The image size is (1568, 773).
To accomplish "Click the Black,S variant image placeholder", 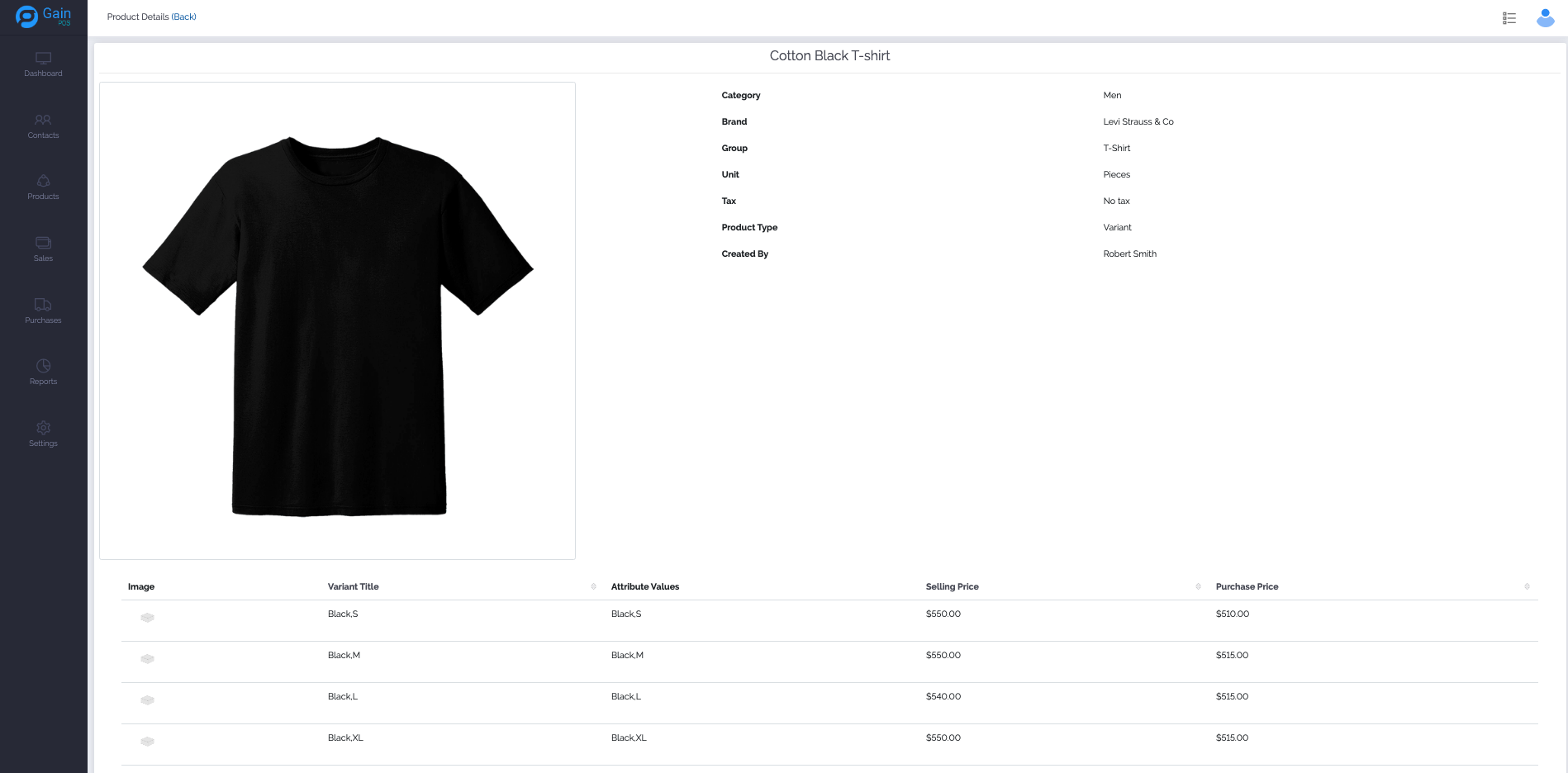I will (x=147, y=618).
